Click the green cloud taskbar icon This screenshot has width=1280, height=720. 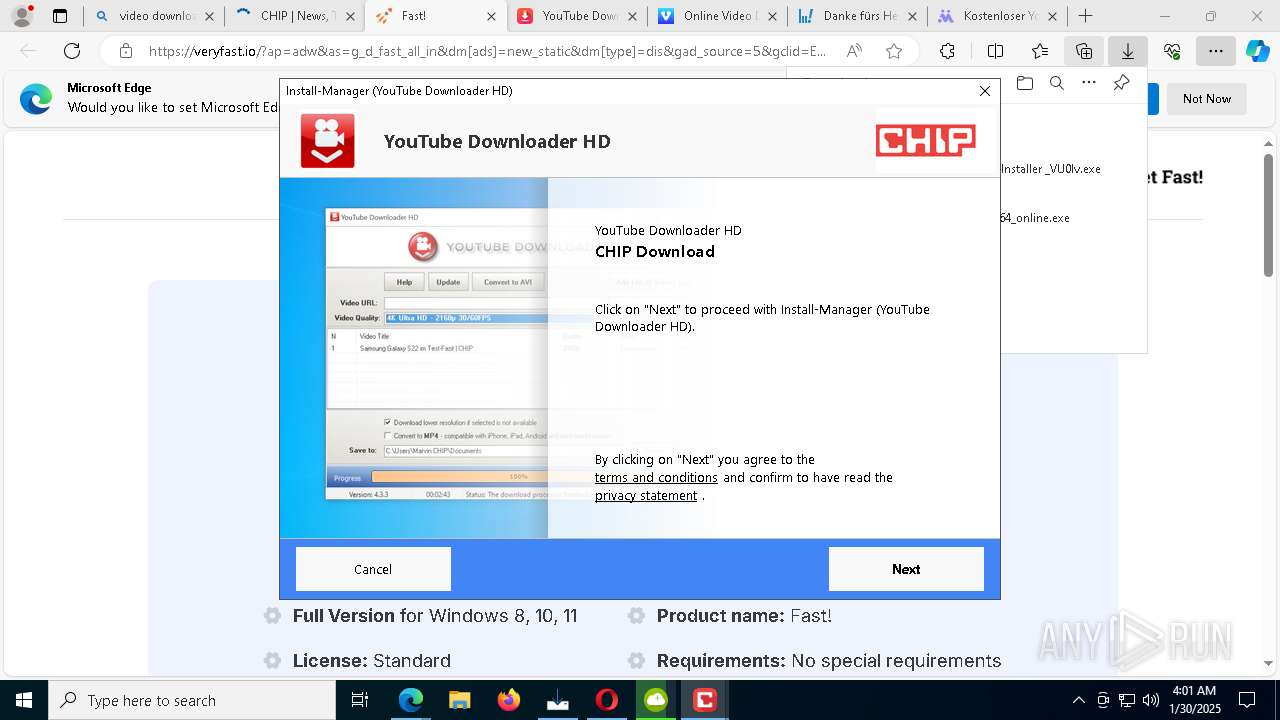tap(656, 700)
